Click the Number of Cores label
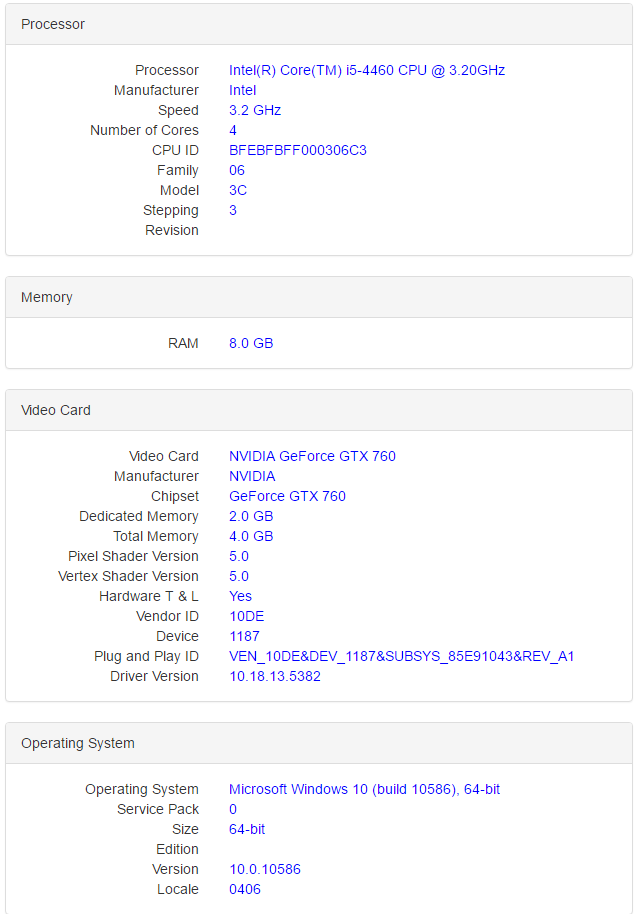The image size is (644, 914). tap(144, 130)
